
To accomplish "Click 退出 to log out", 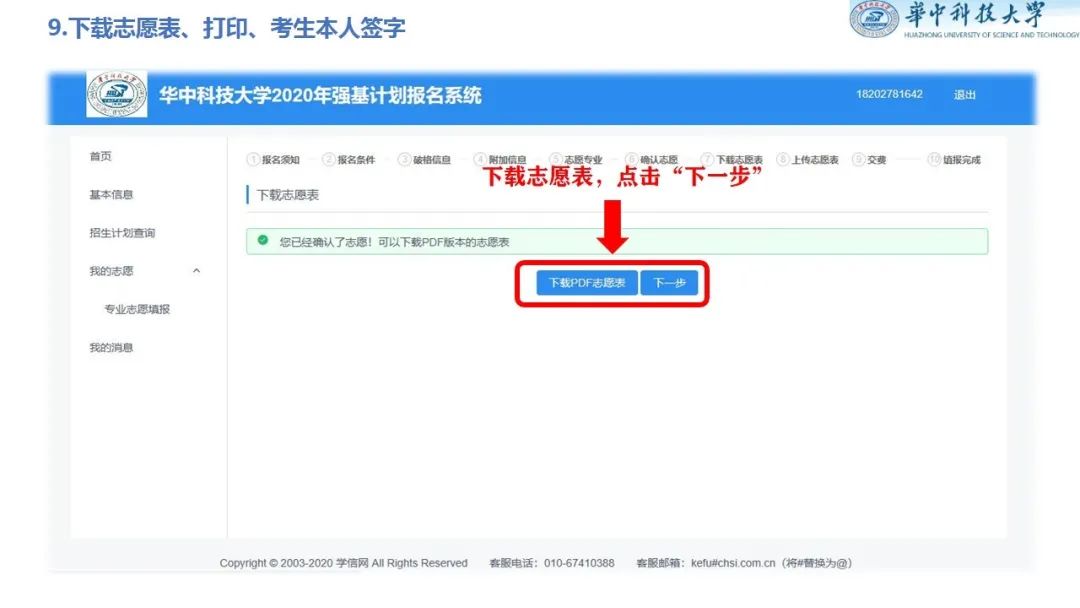I will coord(964,95).
